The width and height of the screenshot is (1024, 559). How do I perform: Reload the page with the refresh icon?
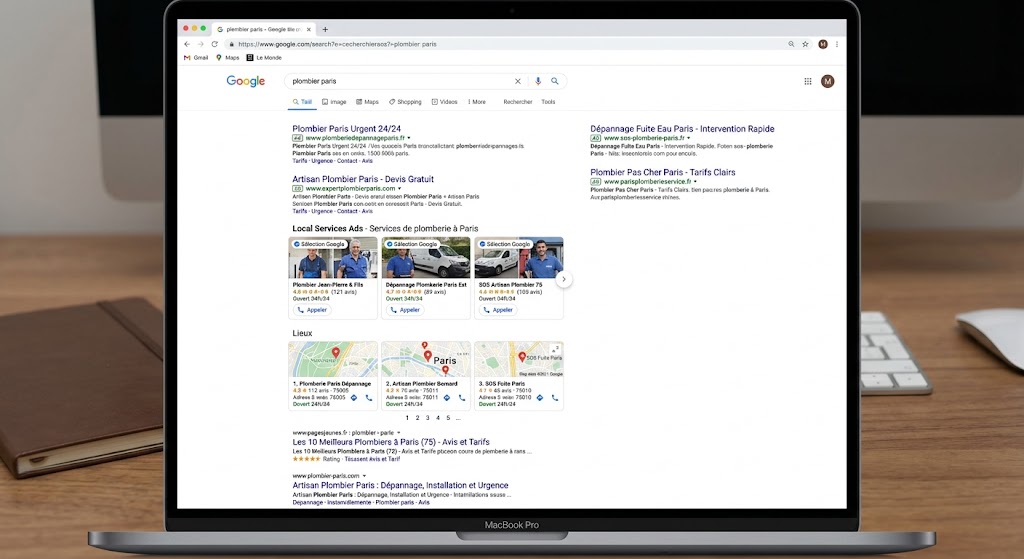[x=214, y=44]
